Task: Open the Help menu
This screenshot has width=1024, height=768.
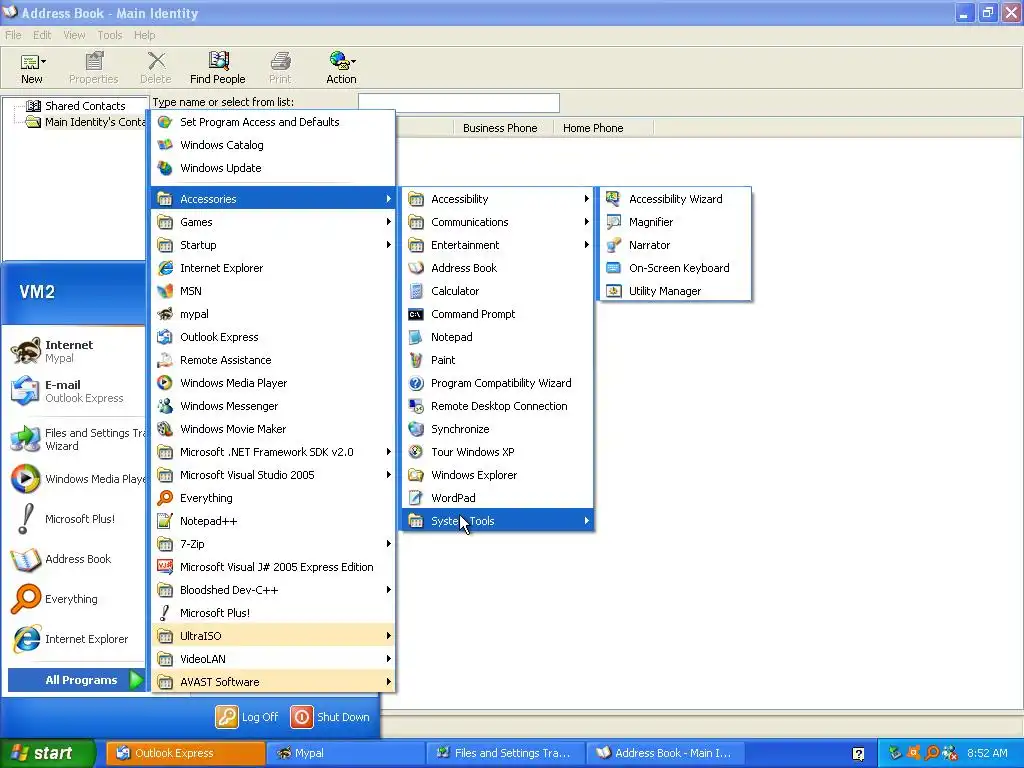Action: [144, 35]
